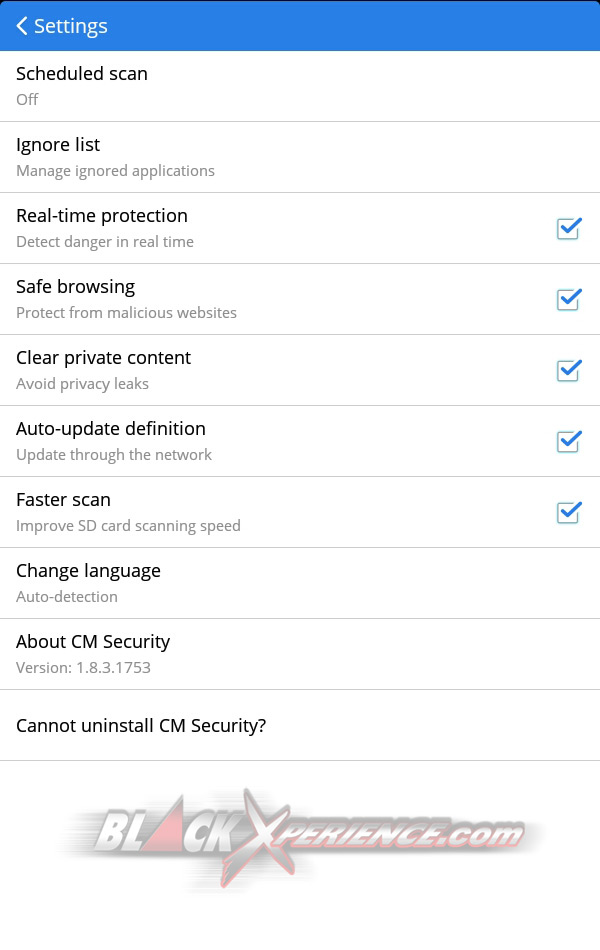Tap the back arrow to exit Settings
The image size is (600, 950).
click(21, 26)
